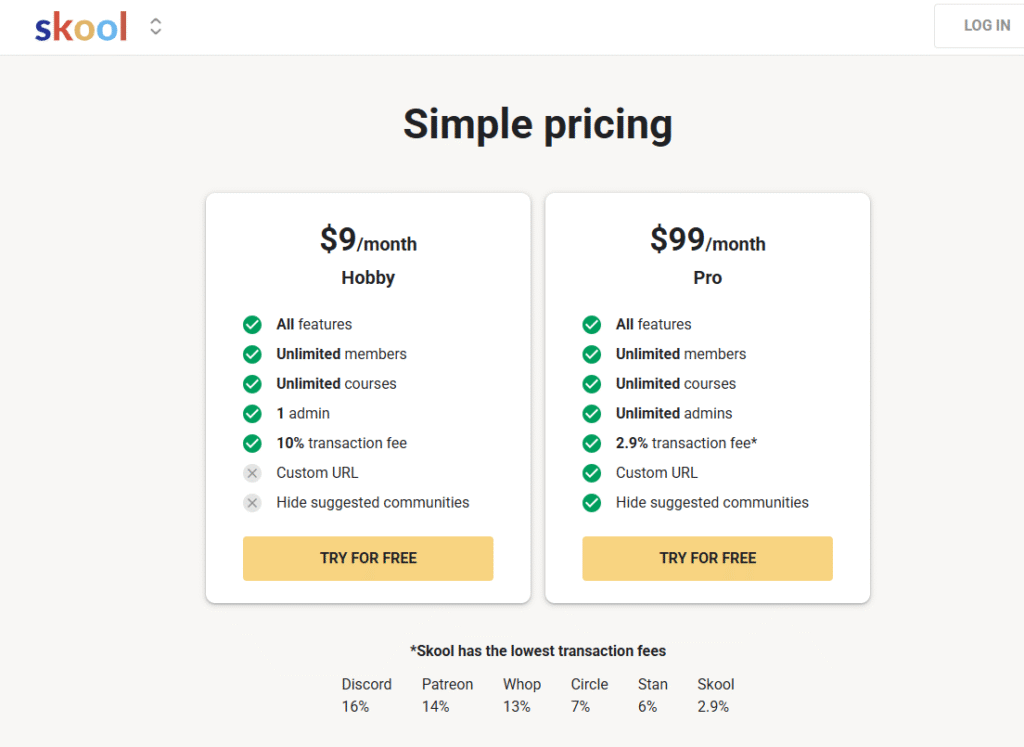Image resolution: width=1024 pixels, height=747 pixels.
Task: Click check icon beside 10% transaction fee
Action: (252, 443)
